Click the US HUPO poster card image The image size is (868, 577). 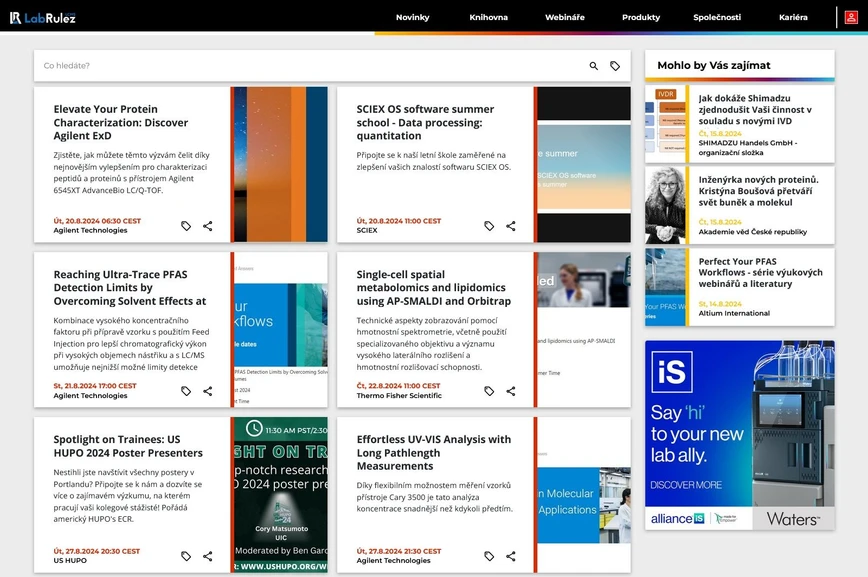(281, 495)
